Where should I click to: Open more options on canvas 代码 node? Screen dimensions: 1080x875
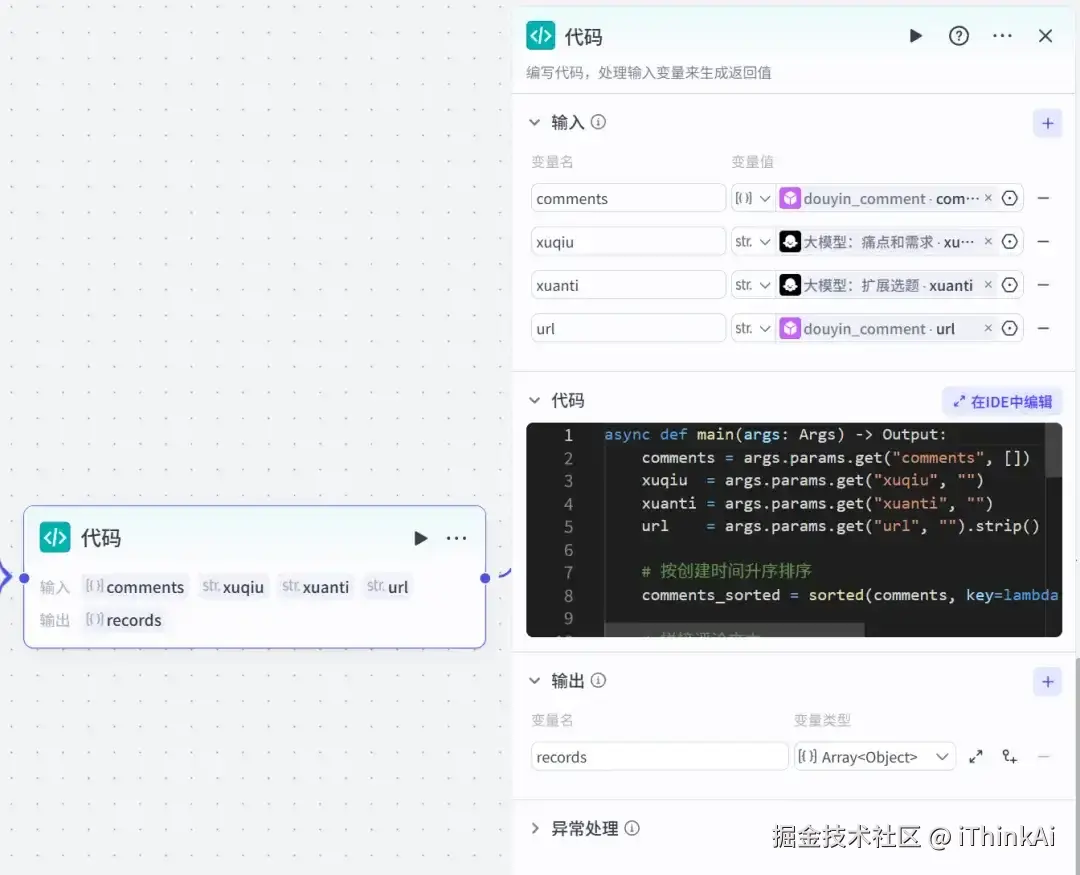(x=457, y=538)
